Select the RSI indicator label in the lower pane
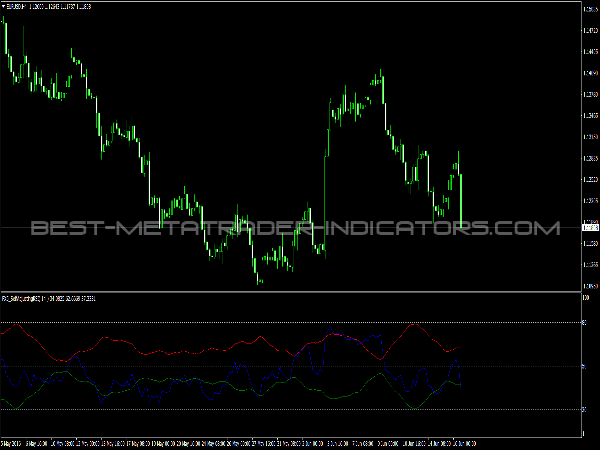The width and height of the screenshot is (600, 450). [x=49, y=298]
